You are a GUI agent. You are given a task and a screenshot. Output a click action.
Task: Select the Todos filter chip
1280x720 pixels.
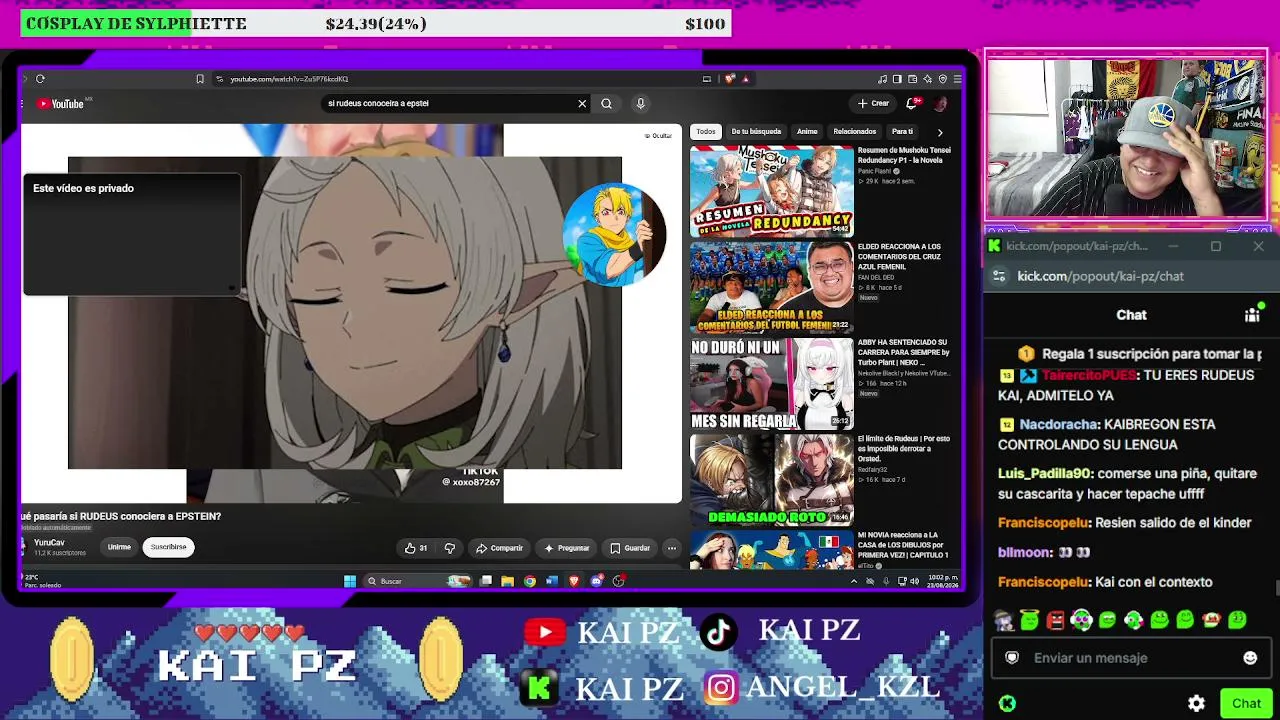coord(706,132)
